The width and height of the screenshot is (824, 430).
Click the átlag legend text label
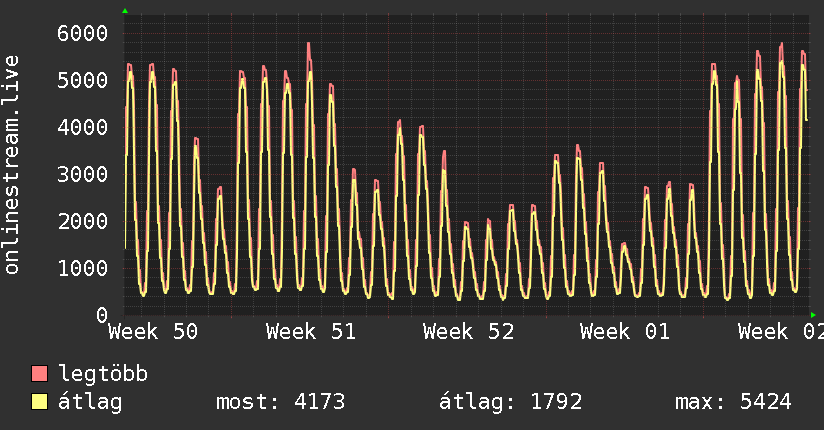(x=90, y=402)
